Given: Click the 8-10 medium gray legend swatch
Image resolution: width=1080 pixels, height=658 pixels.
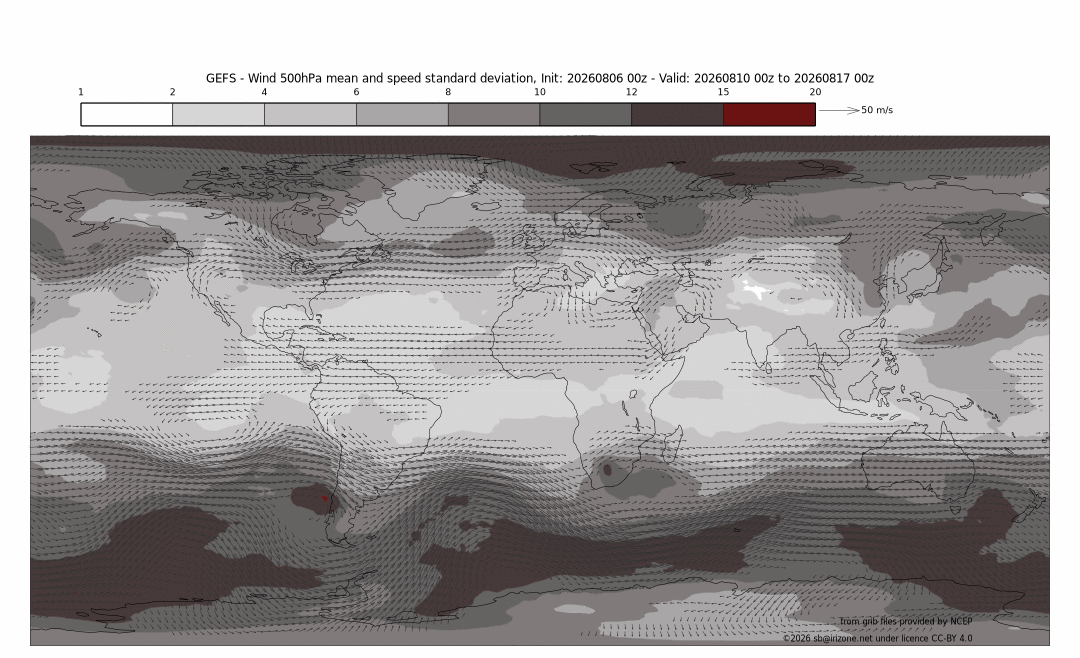Looking at the screenshot, I should click(494, 114).
